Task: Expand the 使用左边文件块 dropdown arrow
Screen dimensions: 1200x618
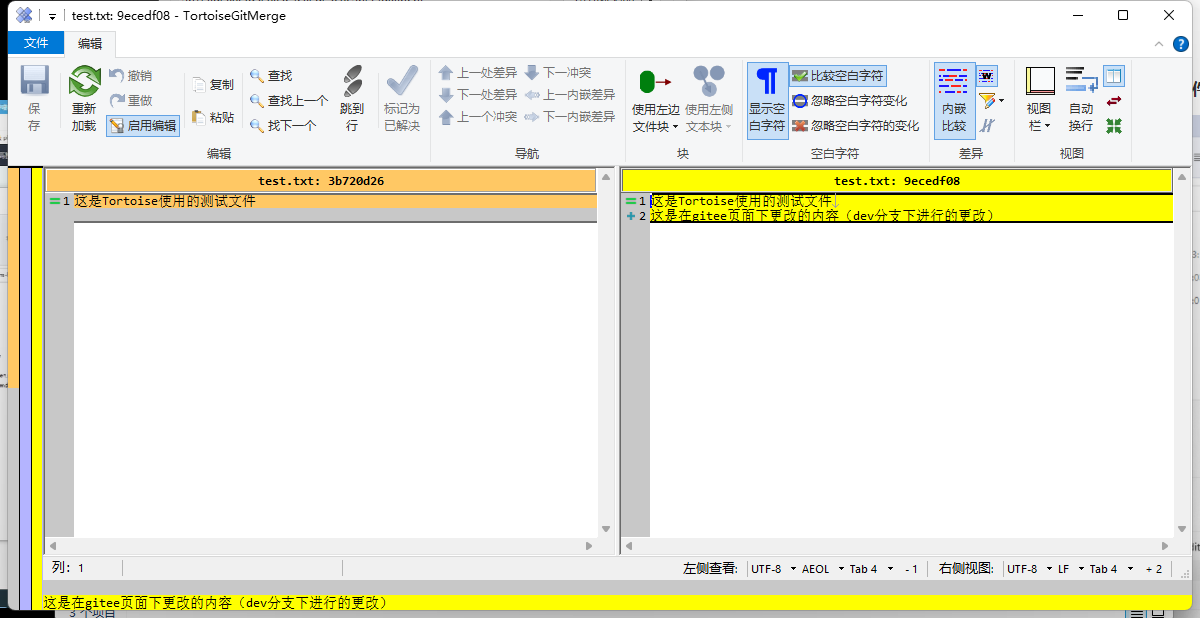Action: click(x=675, y=127)
